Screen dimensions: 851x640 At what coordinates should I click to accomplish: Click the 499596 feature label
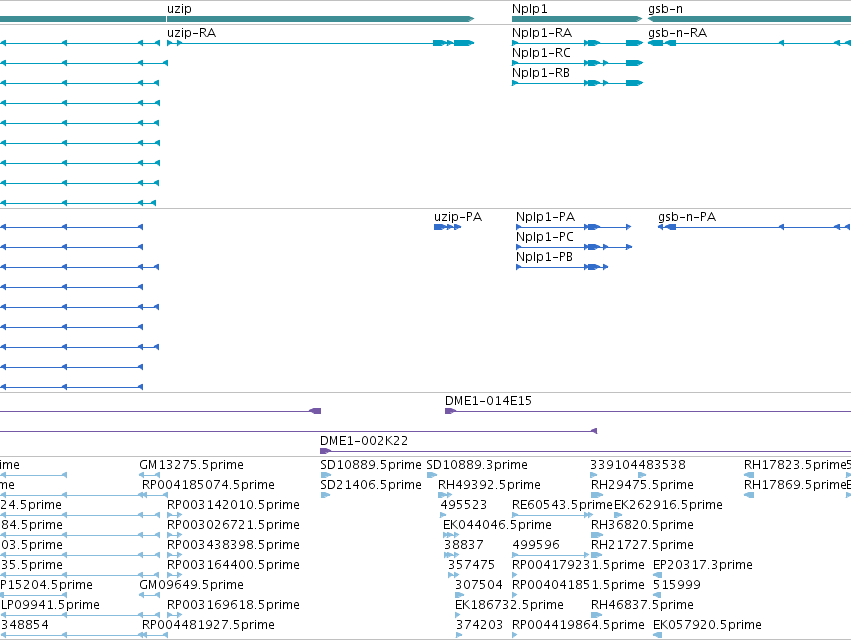(536, 544)
